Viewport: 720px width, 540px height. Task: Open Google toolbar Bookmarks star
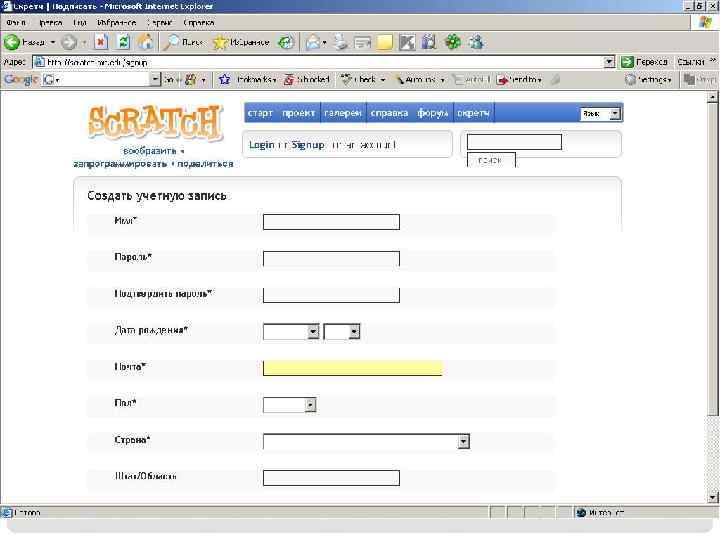(x=248, y=79)
